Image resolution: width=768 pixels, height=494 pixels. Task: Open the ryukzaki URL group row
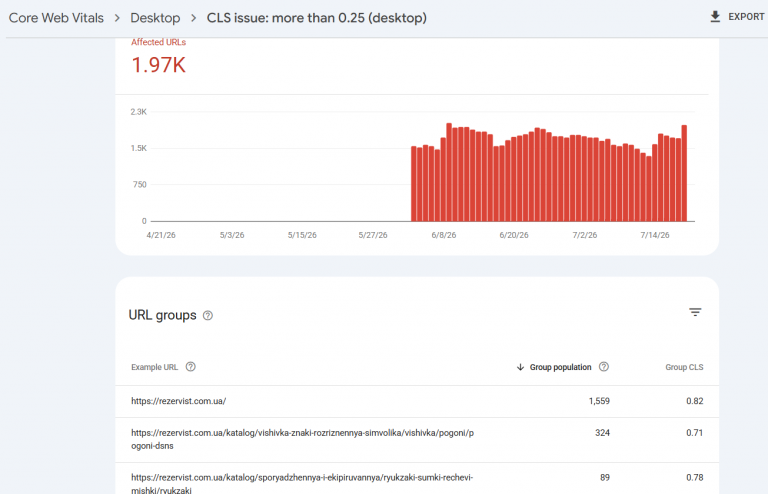point(417,480)
